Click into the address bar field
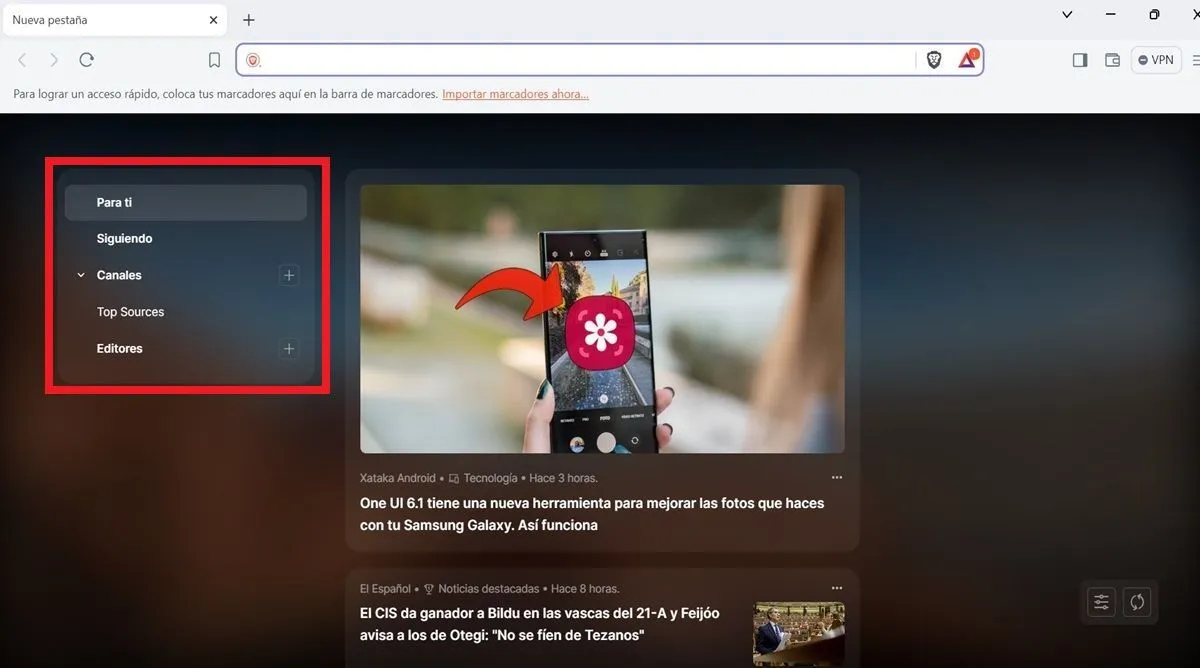Screen dimensions: 1200x668 point(580,60)
